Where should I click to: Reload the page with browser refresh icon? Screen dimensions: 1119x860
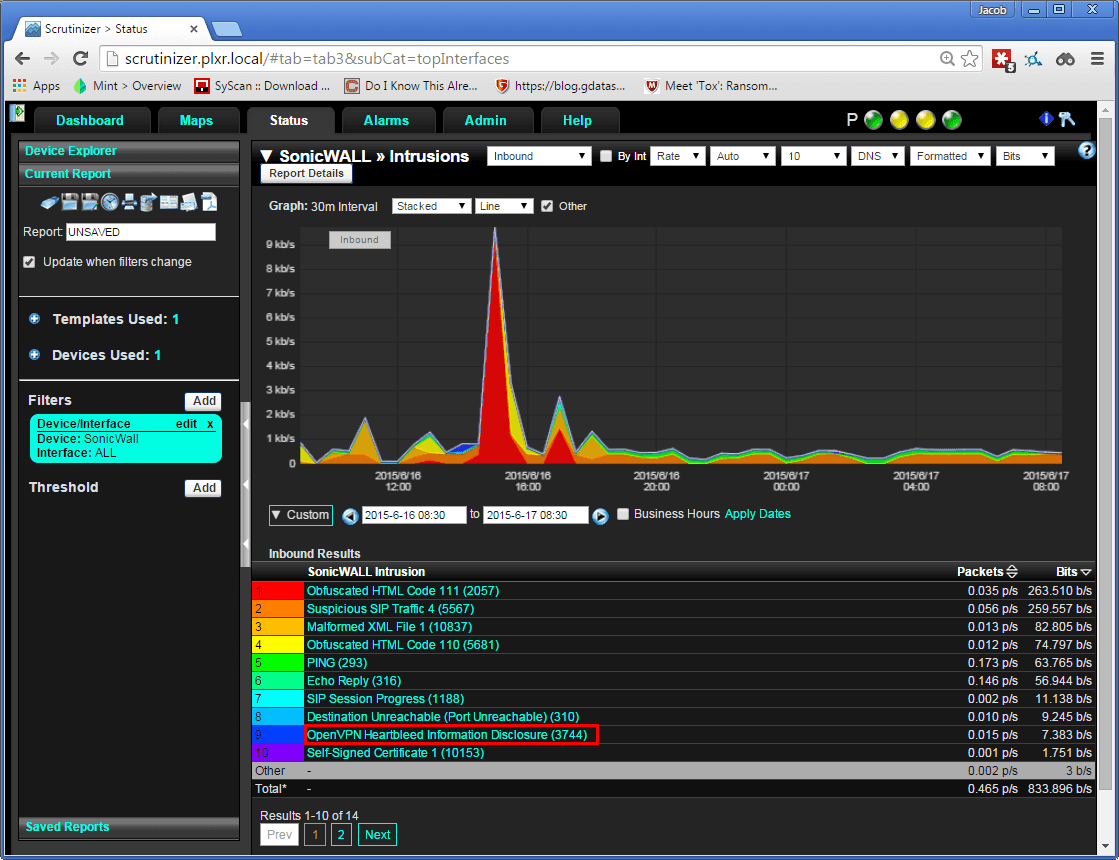[81, 59]
